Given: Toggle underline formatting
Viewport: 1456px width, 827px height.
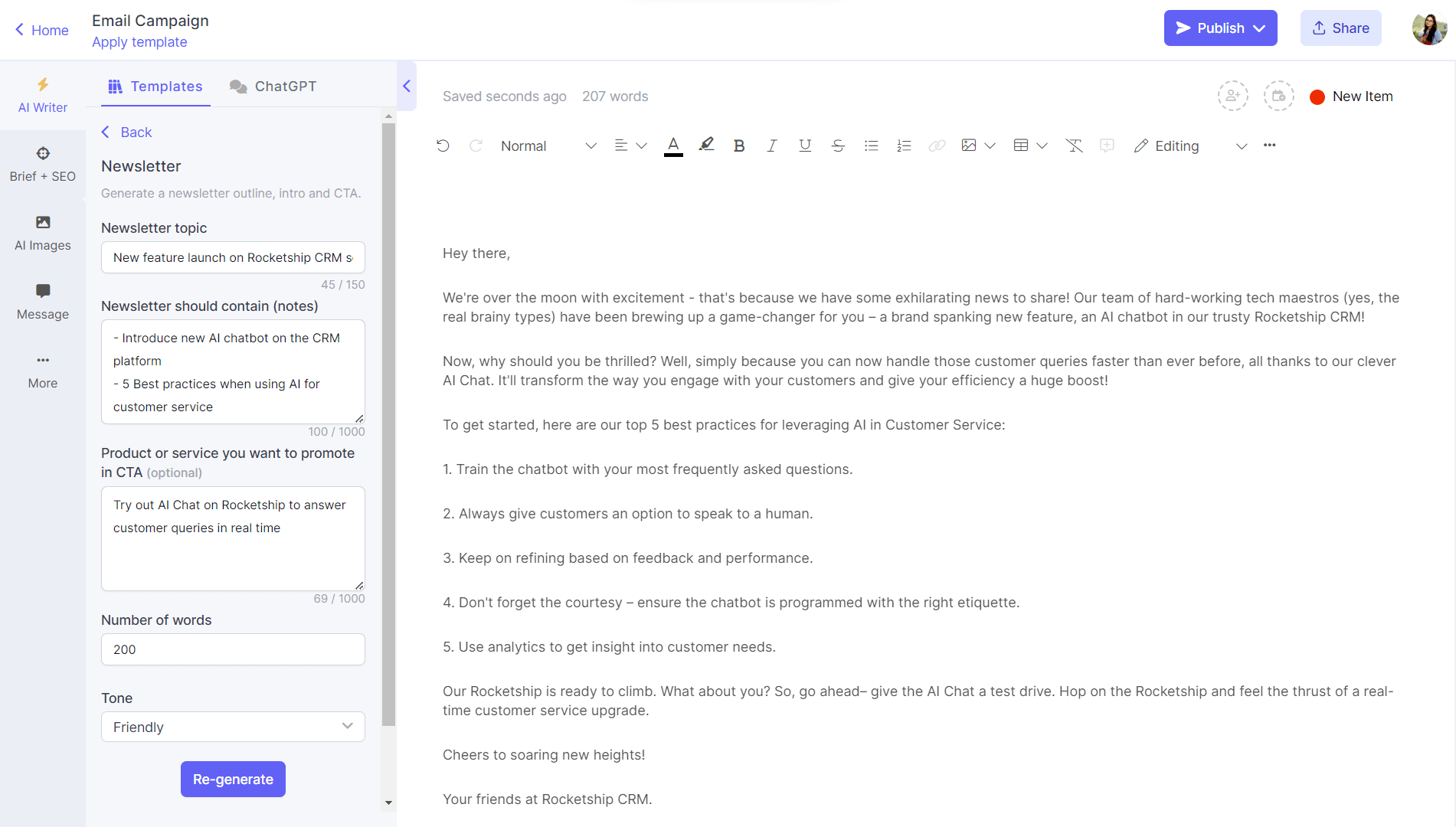Looking at the screenshot, I should pyautogui.click(x=805, y=145).
